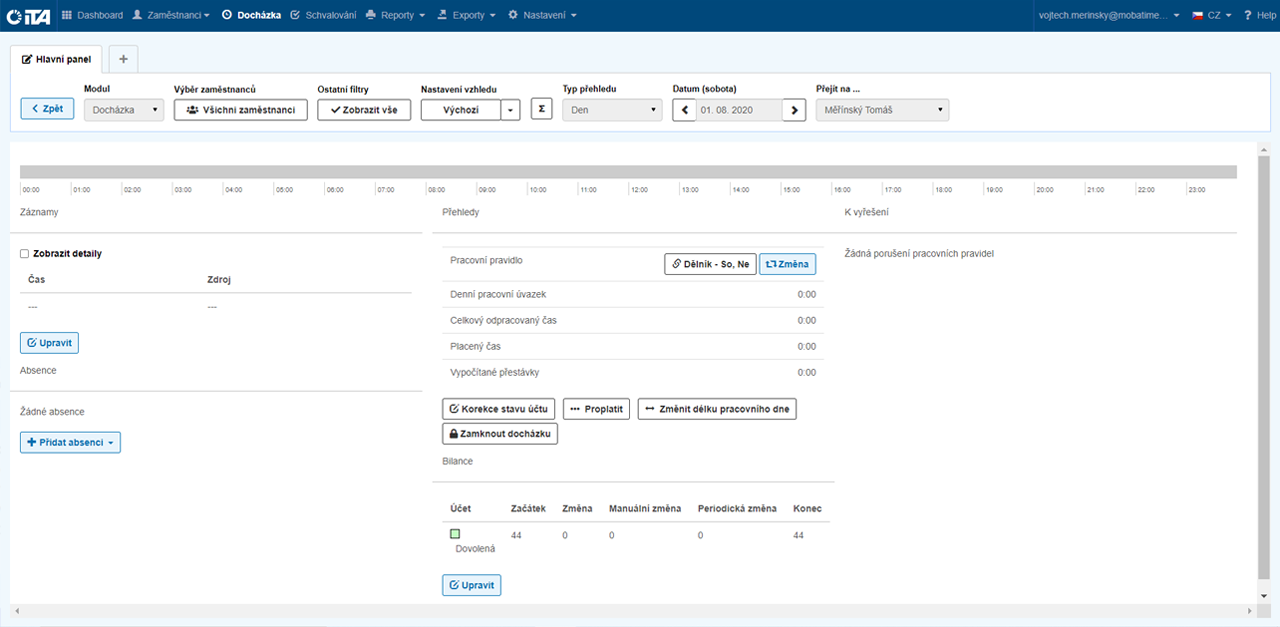
Task: Click the plus icon to add new tab
Action: point(123,59)
